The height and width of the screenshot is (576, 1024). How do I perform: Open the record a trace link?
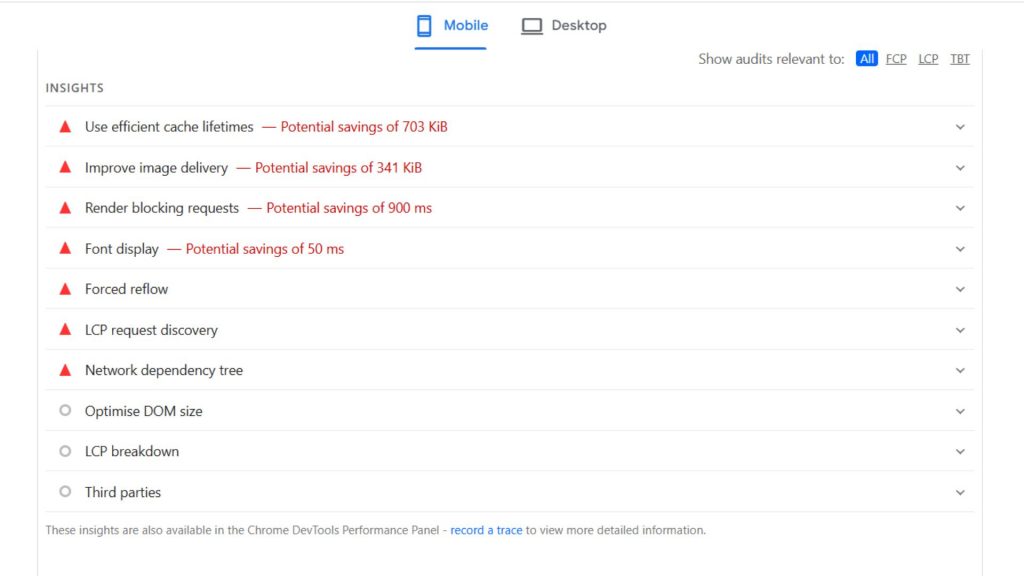click(486, 530)
